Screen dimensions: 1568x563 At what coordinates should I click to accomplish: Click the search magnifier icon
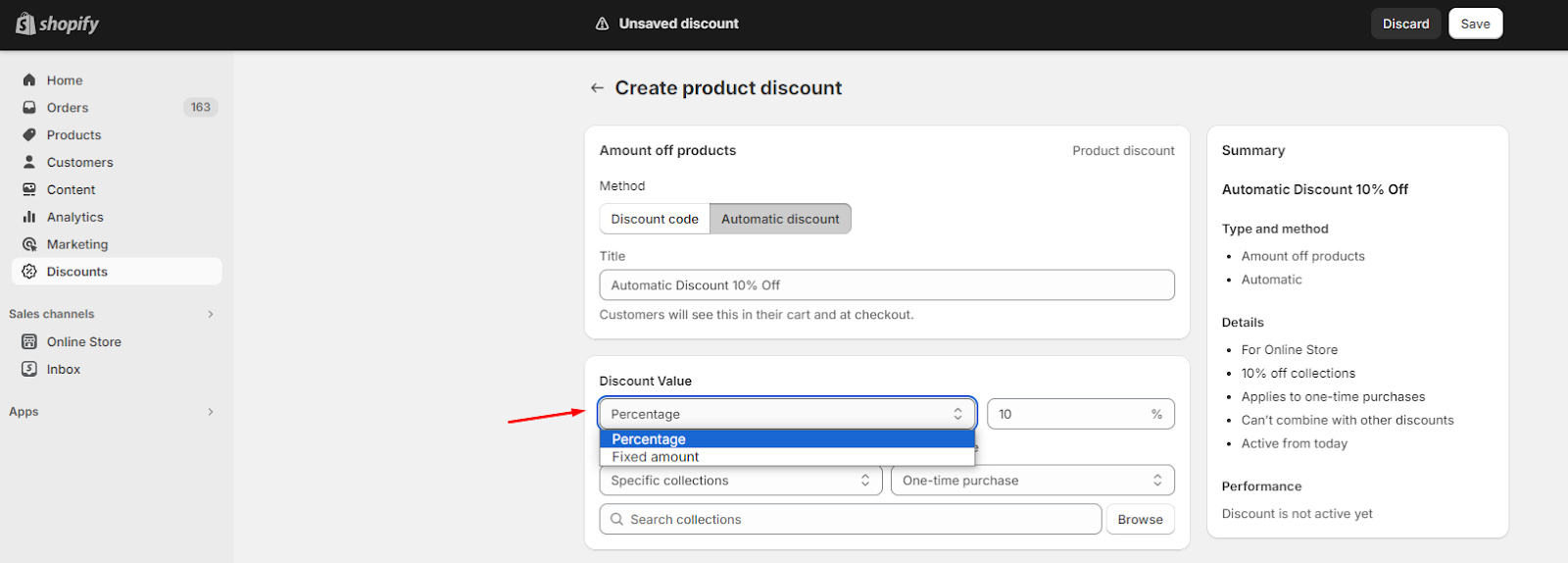point(616,520)
